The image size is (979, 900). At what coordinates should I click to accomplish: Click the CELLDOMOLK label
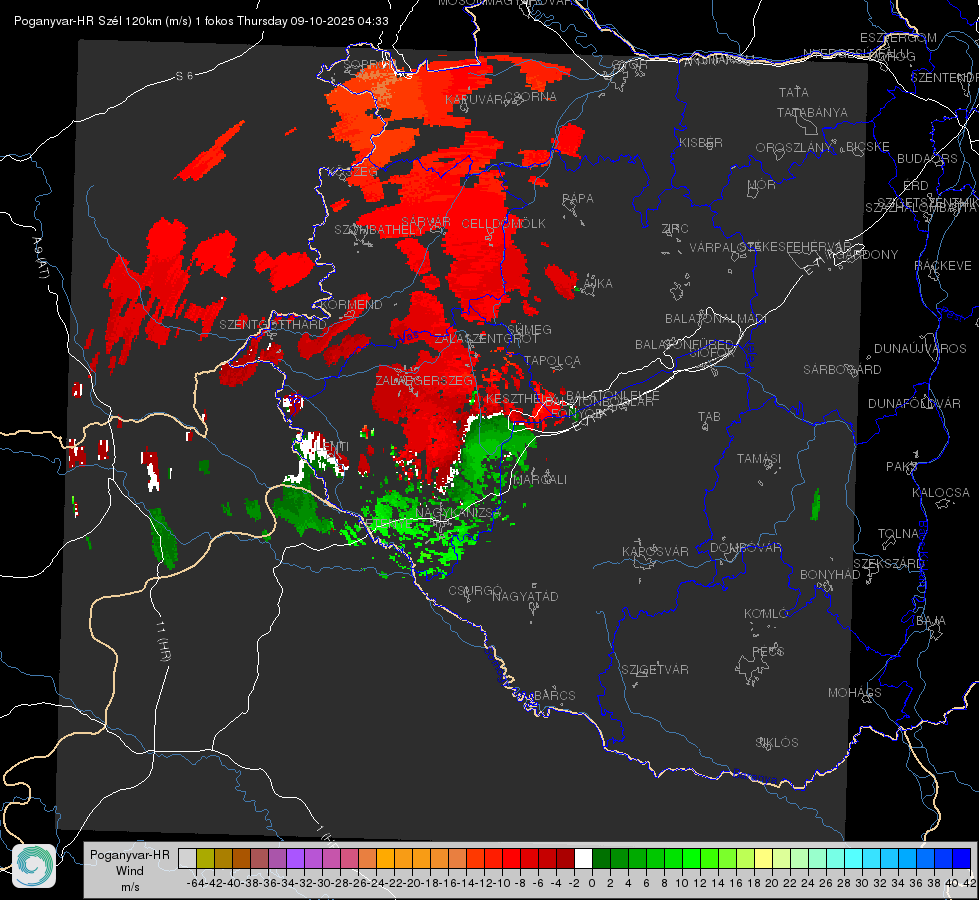point(504,224)
